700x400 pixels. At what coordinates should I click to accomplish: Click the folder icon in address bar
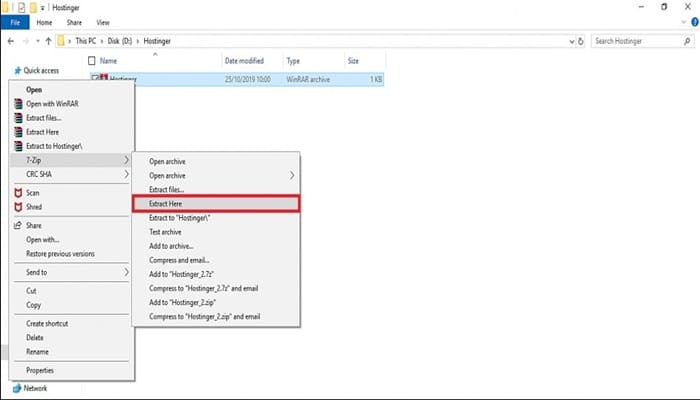pos(61,41)
